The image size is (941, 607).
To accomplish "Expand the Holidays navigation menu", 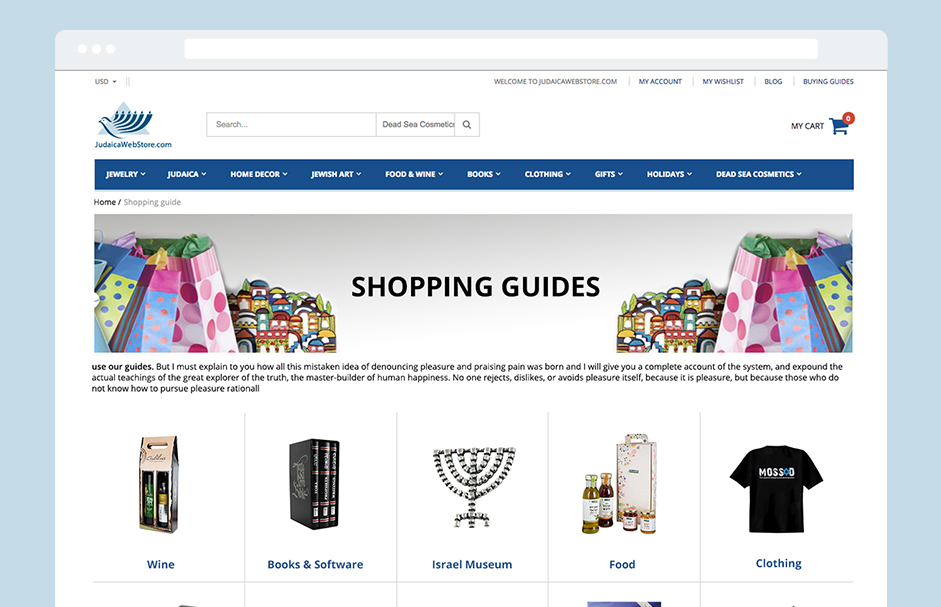I will (669, 174).
